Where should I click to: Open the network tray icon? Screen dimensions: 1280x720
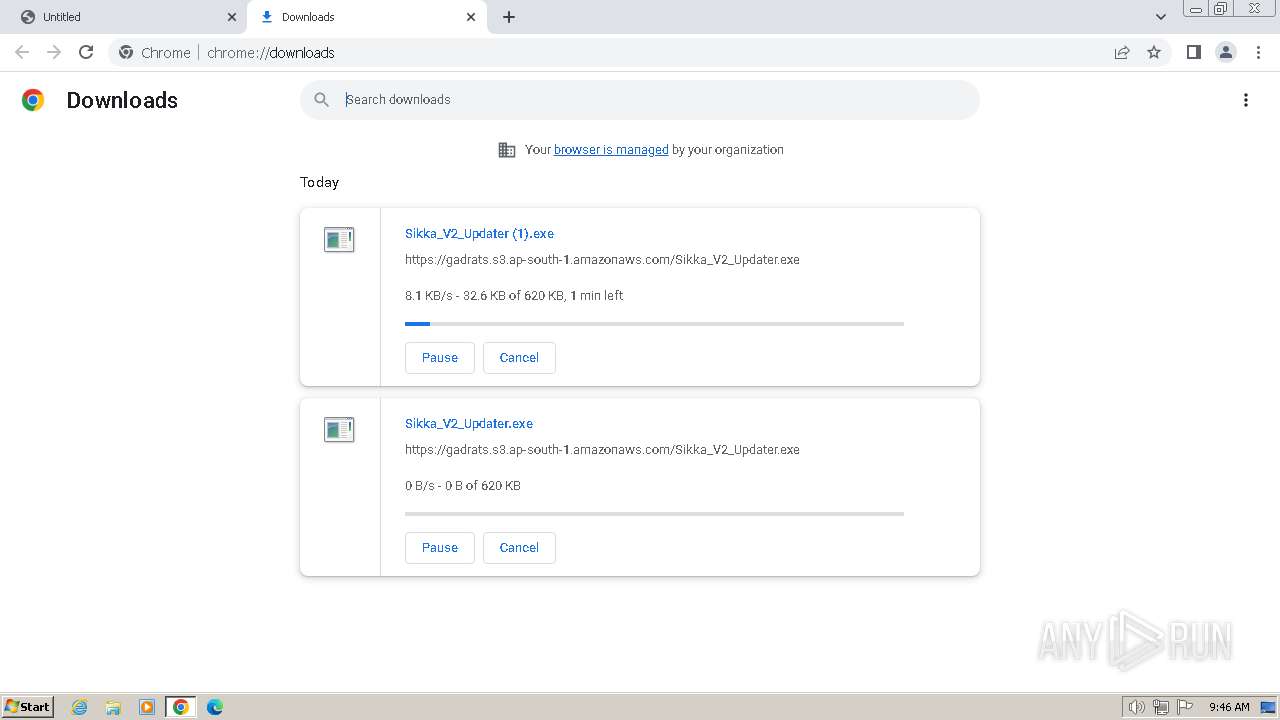click(x=1161, y=707)
